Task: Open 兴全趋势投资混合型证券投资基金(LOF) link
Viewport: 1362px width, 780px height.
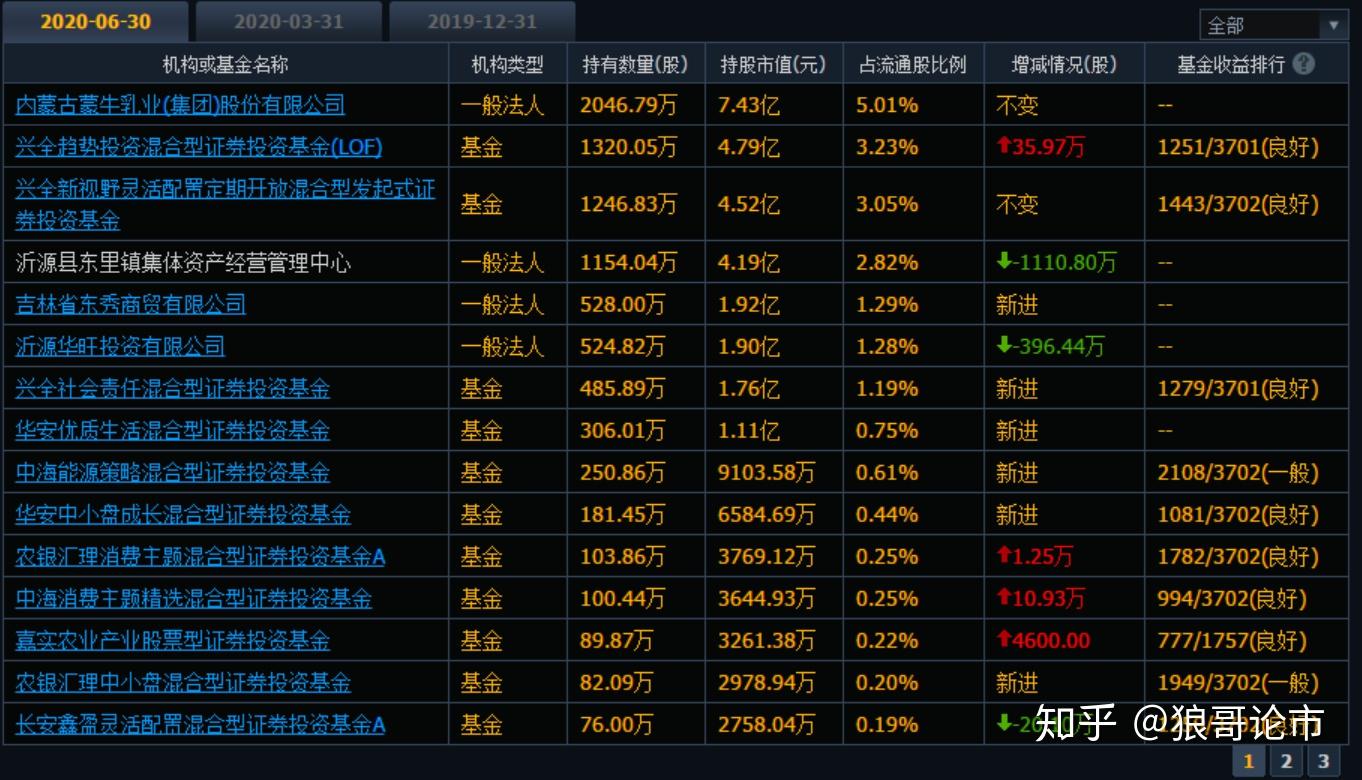Action: point(198,147)
